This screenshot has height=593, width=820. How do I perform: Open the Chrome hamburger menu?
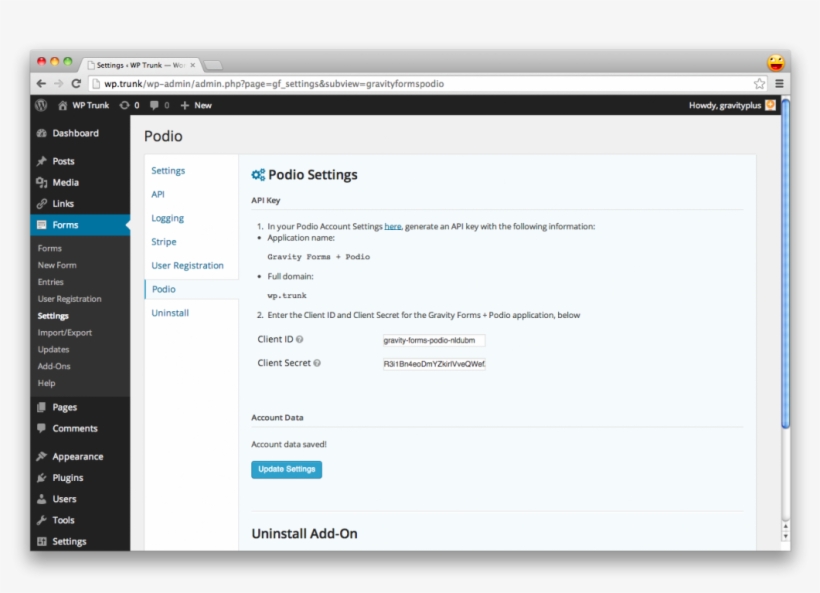779,84
